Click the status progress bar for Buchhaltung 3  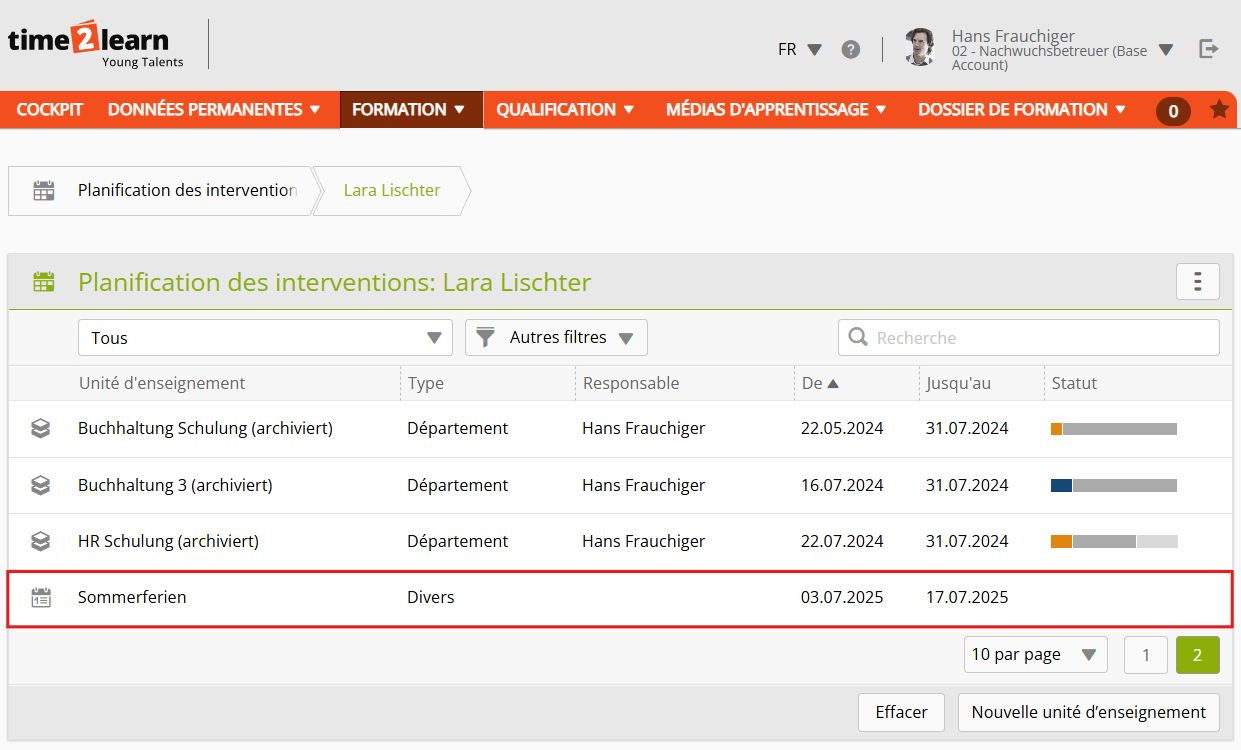(1113, 485)
